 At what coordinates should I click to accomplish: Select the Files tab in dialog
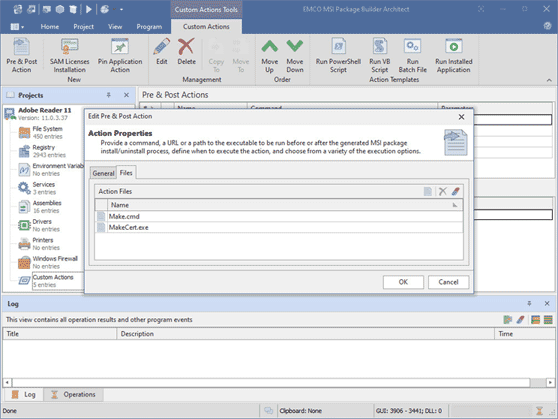(x=126, y=173)
